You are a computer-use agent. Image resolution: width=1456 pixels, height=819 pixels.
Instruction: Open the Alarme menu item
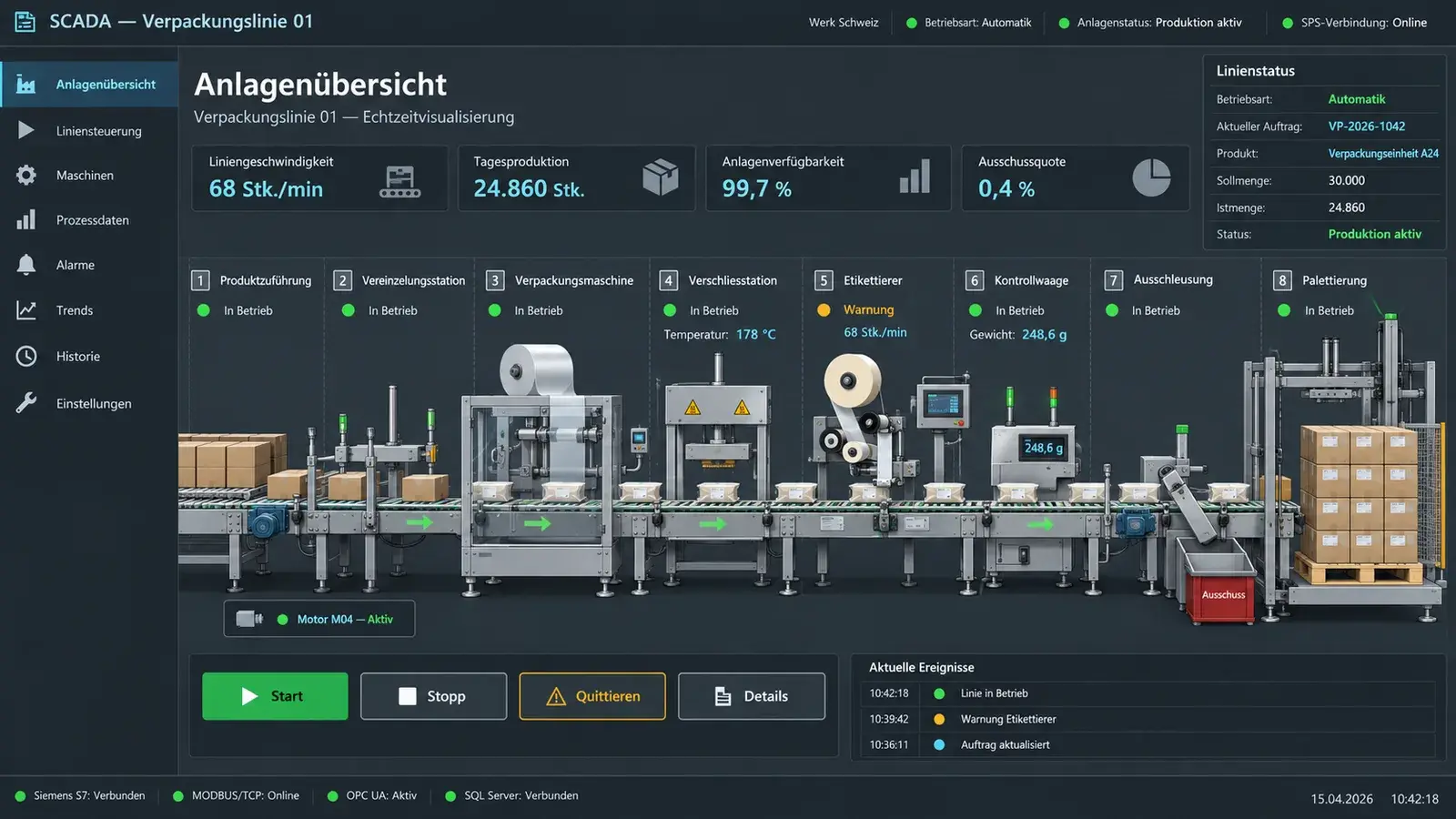click(89, 265)
